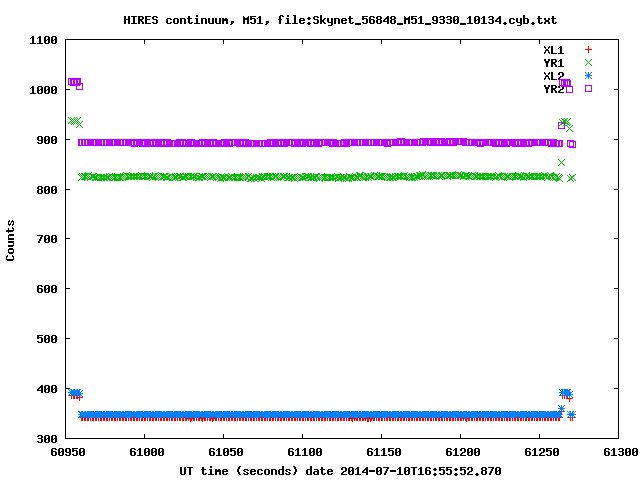Click x-axis tick label 61200
640x480 pixels.
click(462, 452)
